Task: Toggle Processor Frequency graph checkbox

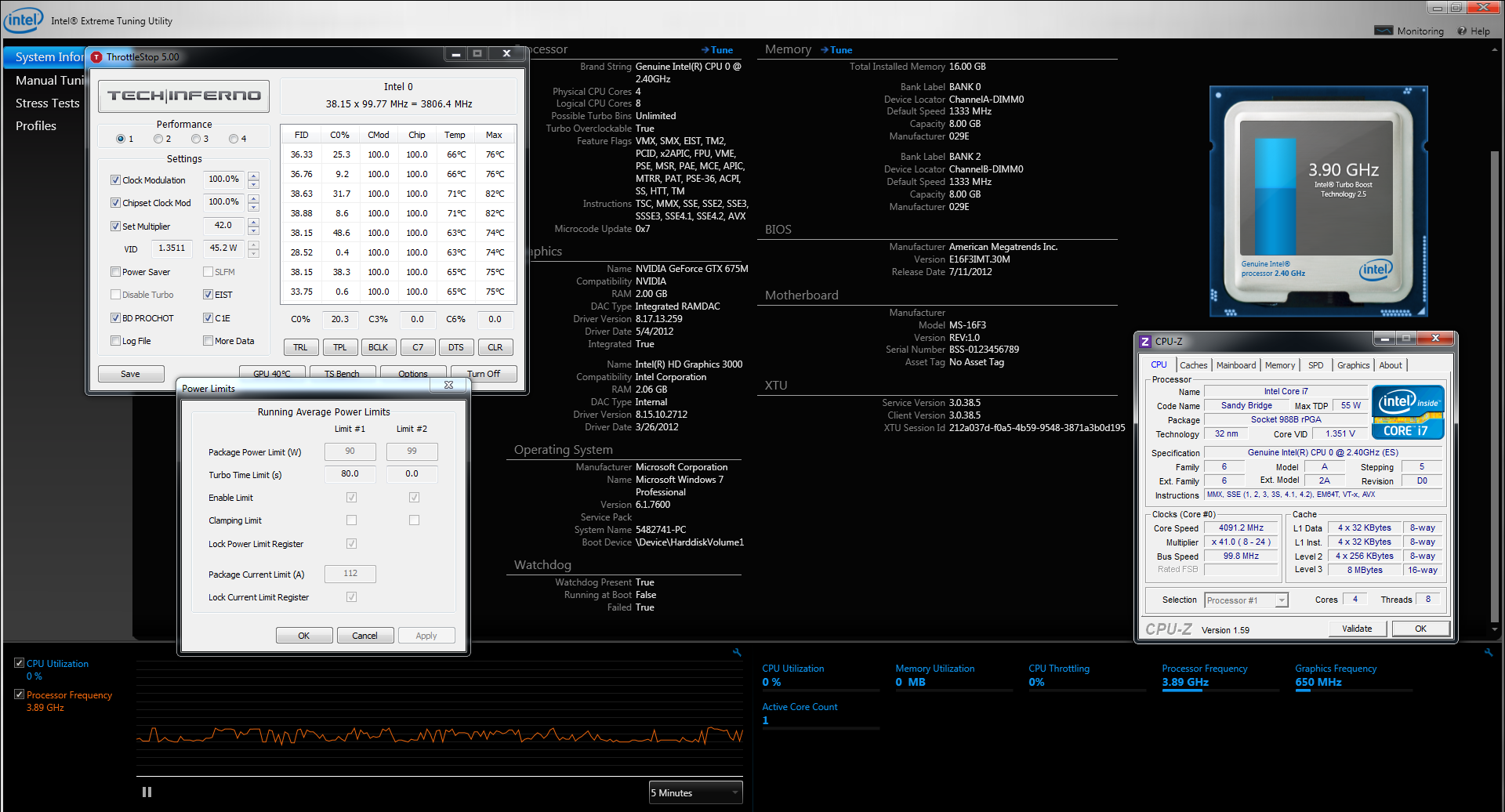Action: (x=19, y=694)
